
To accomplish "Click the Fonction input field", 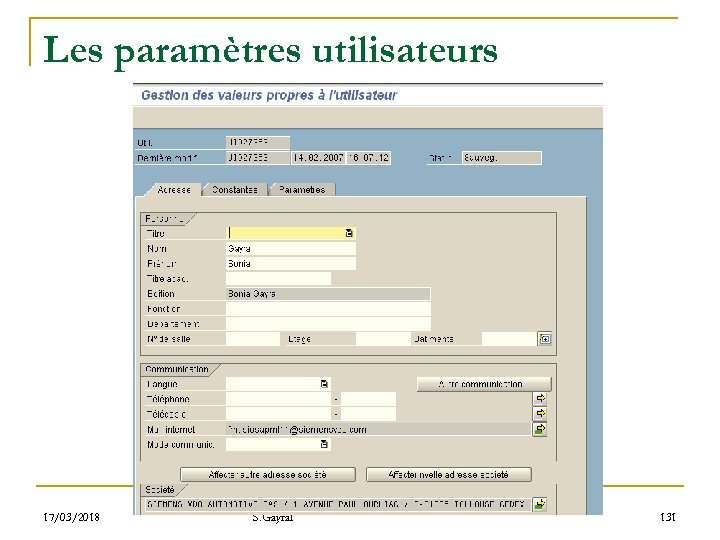I will point(328,309).
